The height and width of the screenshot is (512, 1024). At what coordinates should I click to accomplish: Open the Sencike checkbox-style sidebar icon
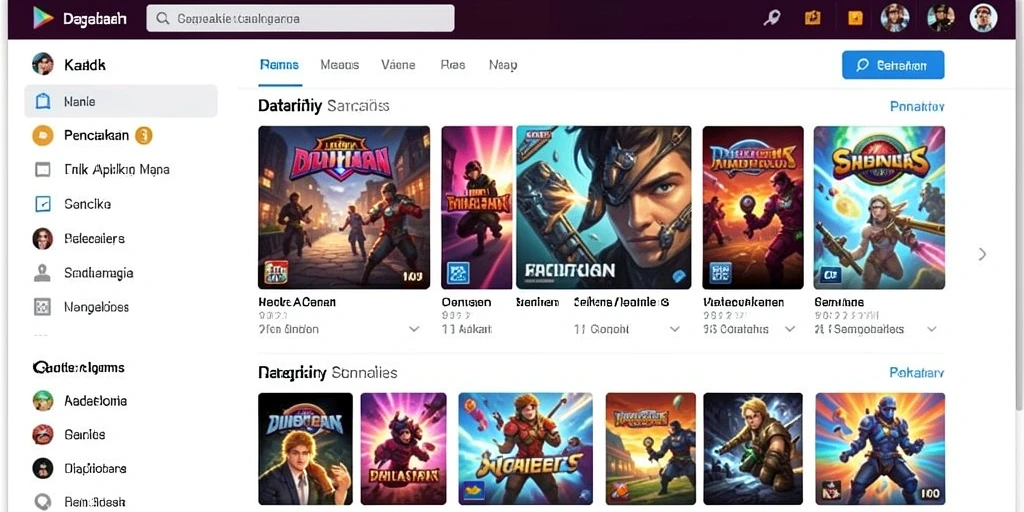tap(42, 204)
